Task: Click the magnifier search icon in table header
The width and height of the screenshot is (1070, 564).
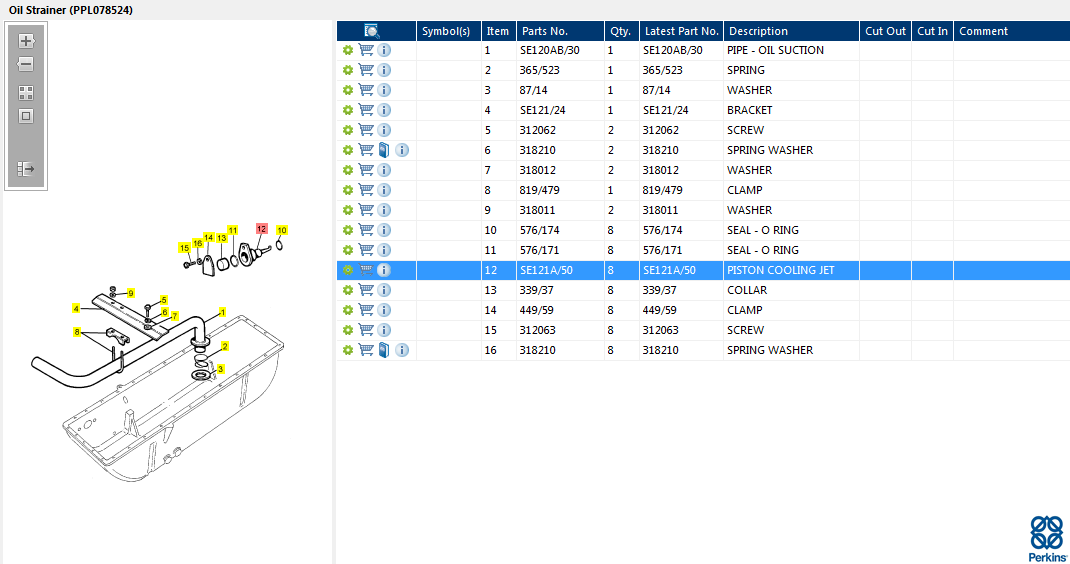Action: coord(372,31)
